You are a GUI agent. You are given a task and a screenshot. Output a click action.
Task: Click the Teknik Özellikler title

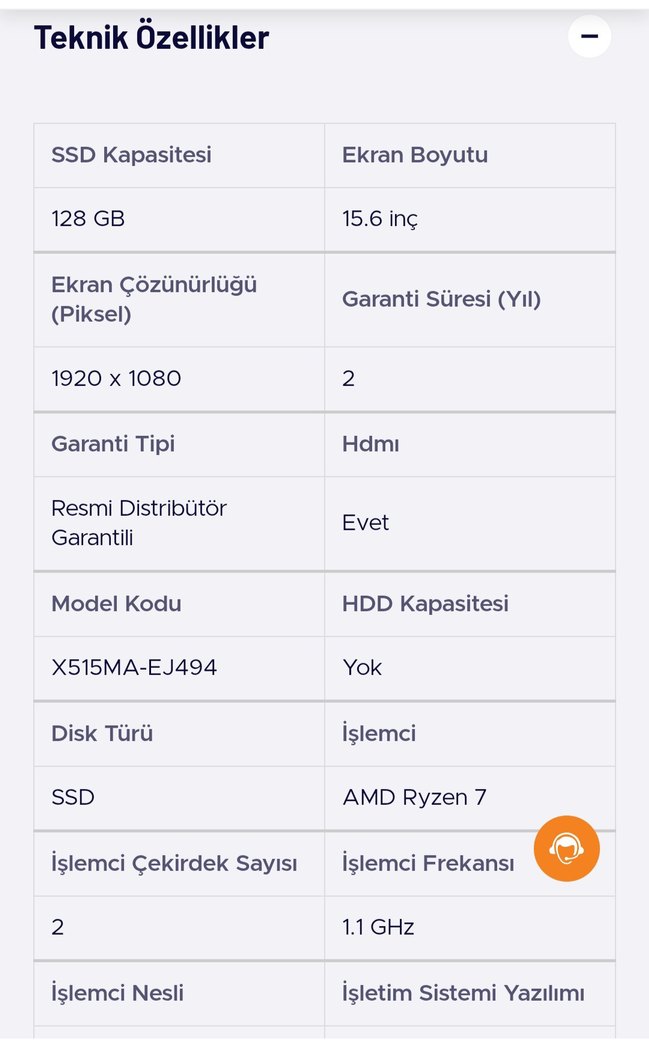click(152, 36)
